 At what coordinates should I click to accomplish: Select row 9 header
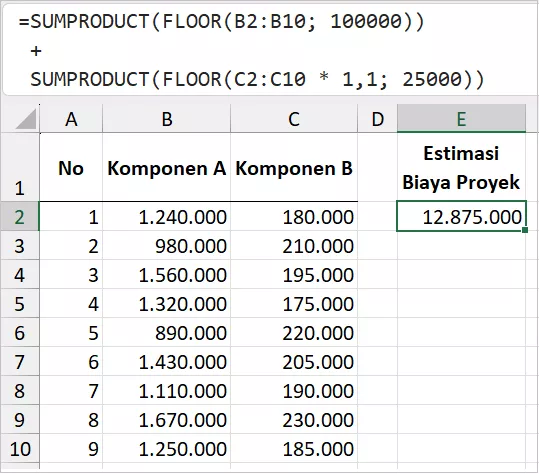coord(20,419)
